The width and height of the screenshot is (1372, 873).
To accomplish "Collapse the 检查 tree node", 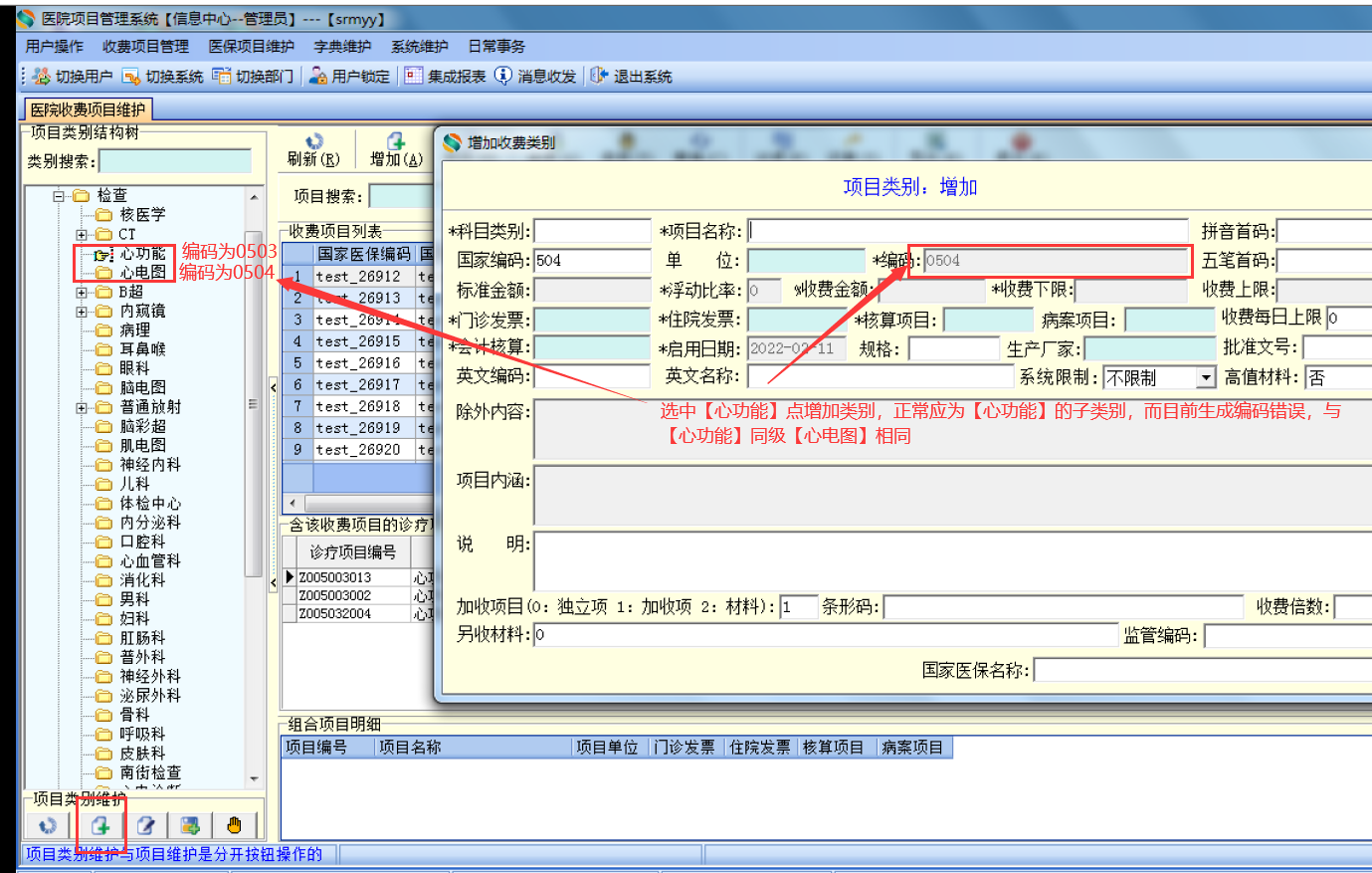I will pyautogui.click(x=59, y=196).
